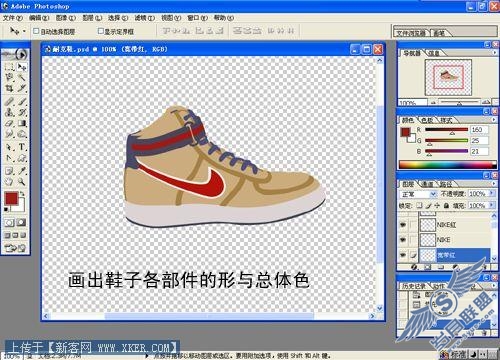
Task: Switch to the 路径 Paths tab
Action: 446,184
